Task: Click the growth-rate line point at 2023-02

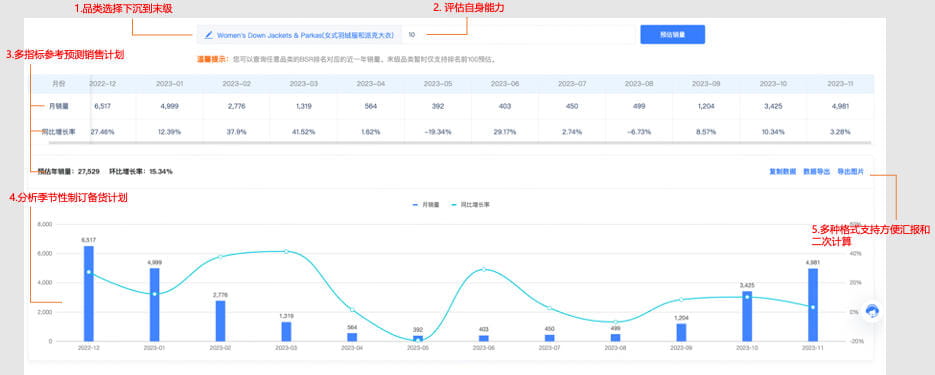Action: pos(220,257)
